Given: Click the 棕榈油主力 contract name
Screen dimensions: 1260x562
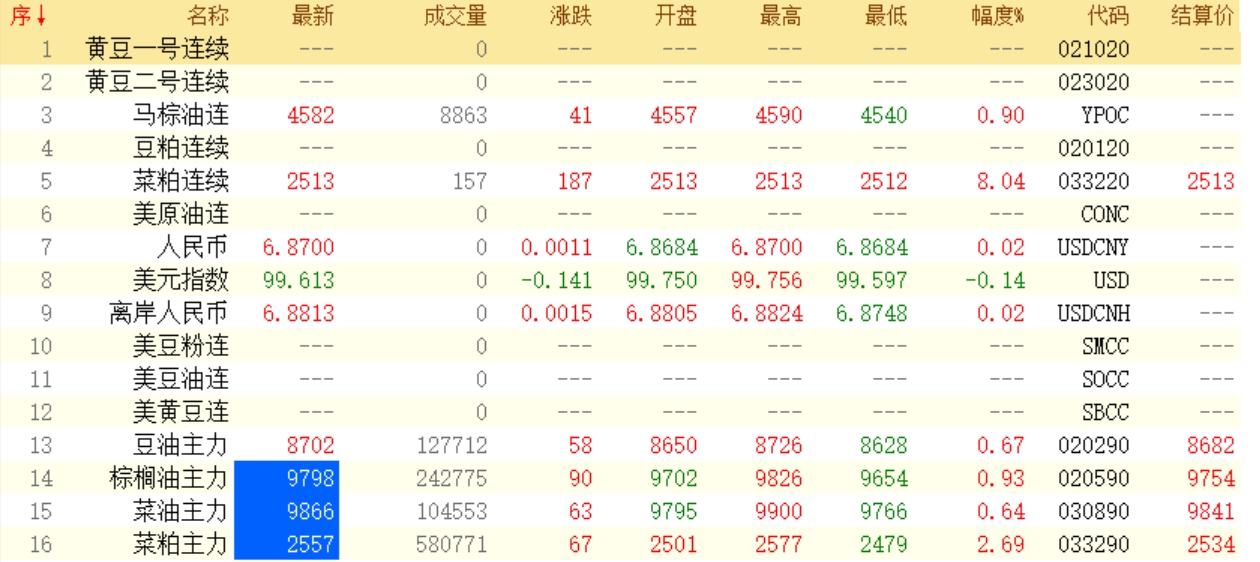Looking at the screenshot, I should click(x=169, y=478).
